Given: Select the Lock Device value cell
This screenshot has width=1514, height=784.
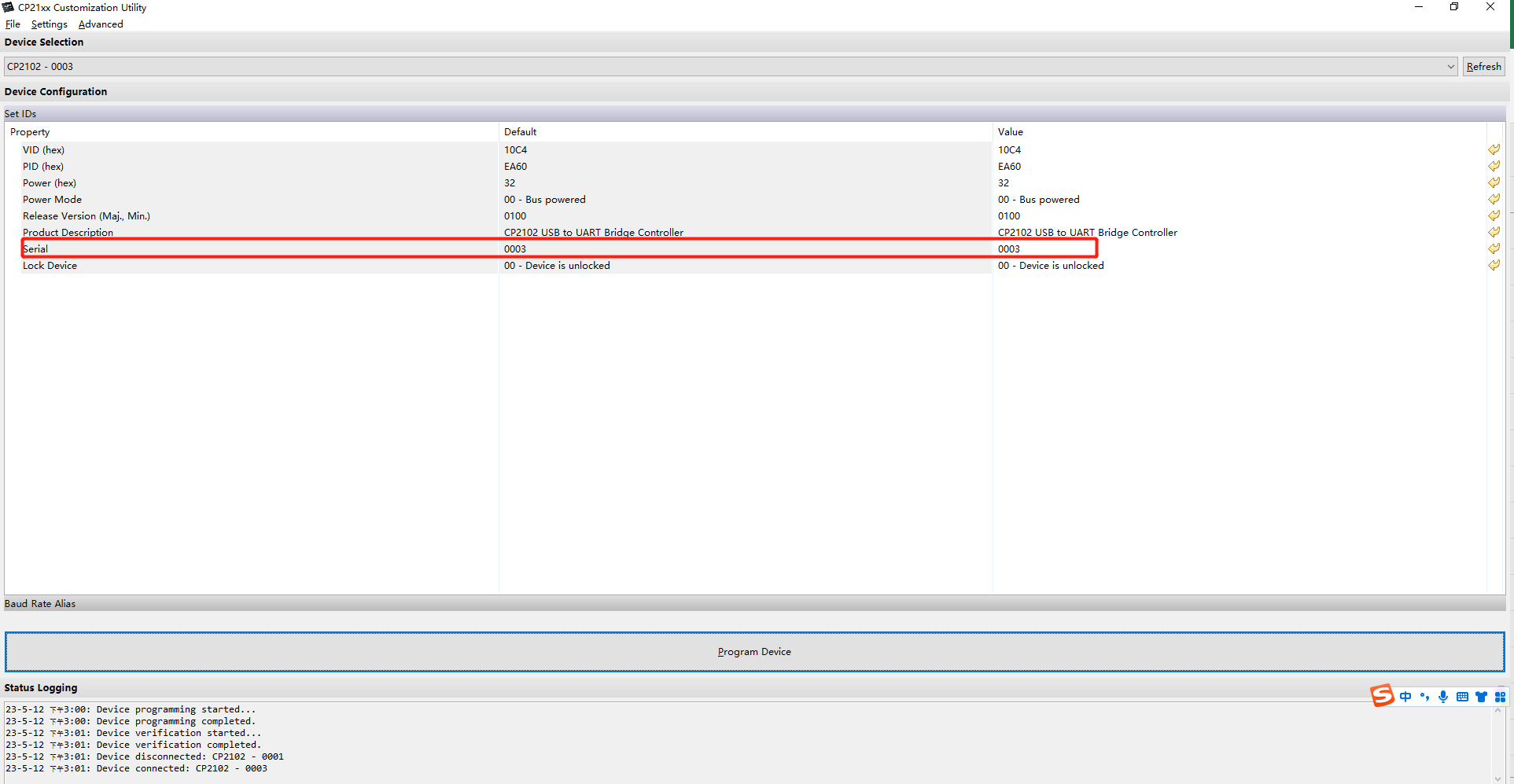Looking at the screenshot, I should [x=1240, y=265].
